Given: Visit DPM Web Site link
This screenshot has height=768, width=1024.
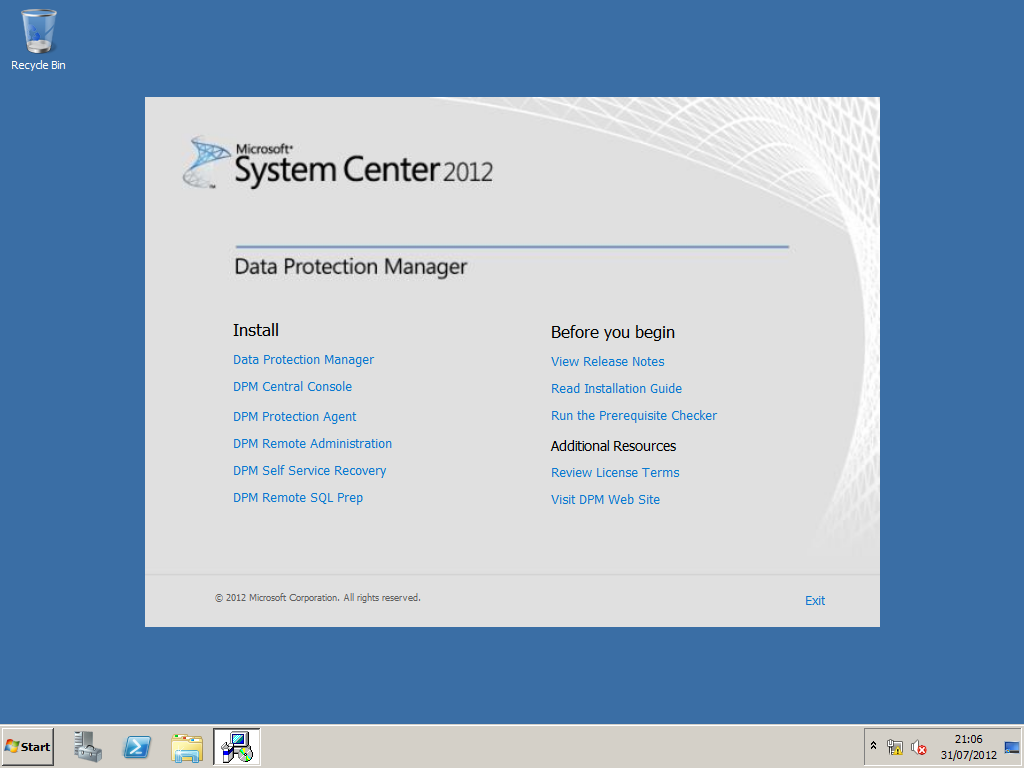Looking at the screenshot, I should (605, 500).
